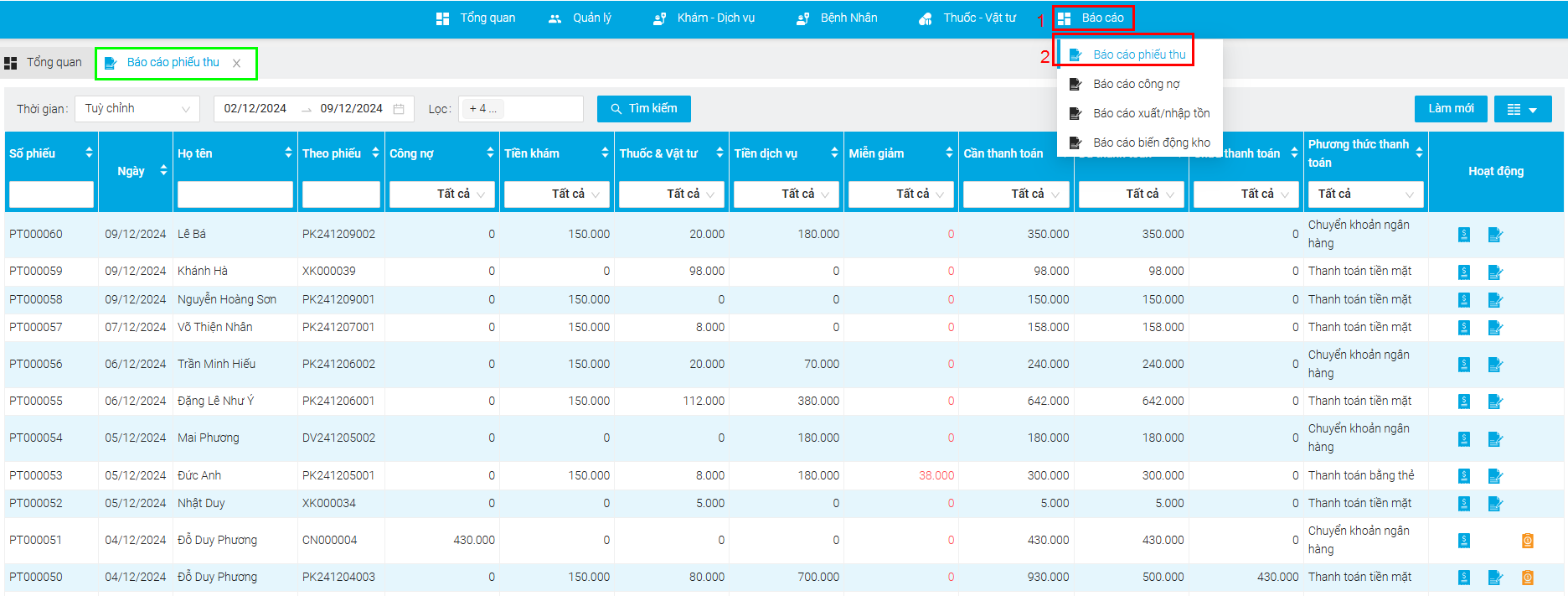The height and width of the screenshot is (596, 1568).
Task: Click orange debt icon for PT000050
Action: coord(1528,578)
